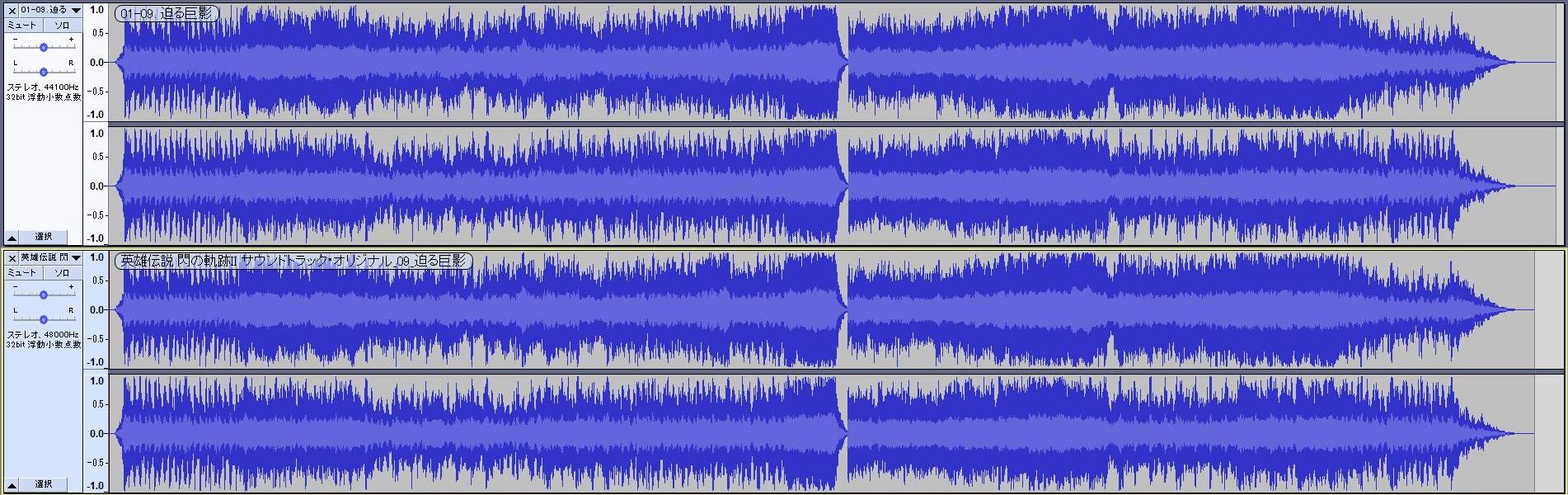The width and height of the screenshot is (1568, 495).
Task: Click the "ステレオ, 48000Hz" track info text
Action: (x=44, y=334)
